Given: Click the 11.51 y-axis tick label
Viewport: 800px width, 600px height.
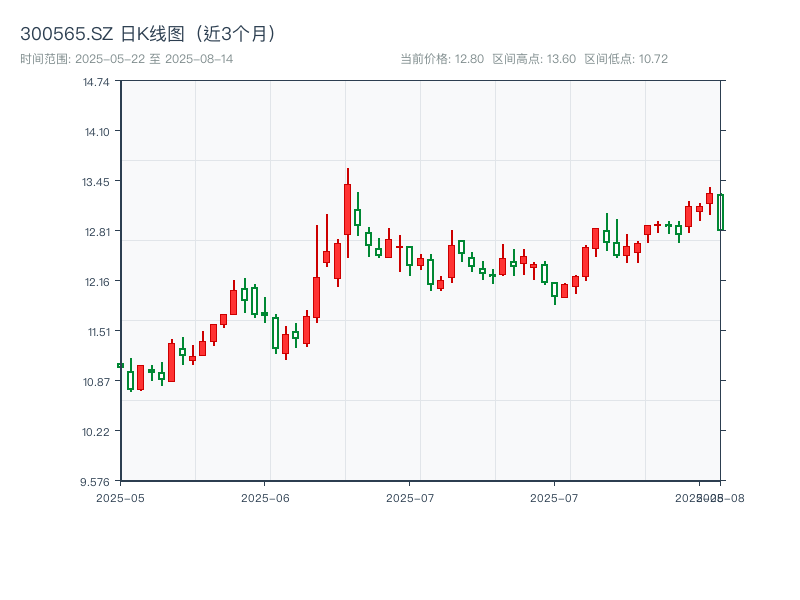Looking at the screenshot, I should 96,332.
